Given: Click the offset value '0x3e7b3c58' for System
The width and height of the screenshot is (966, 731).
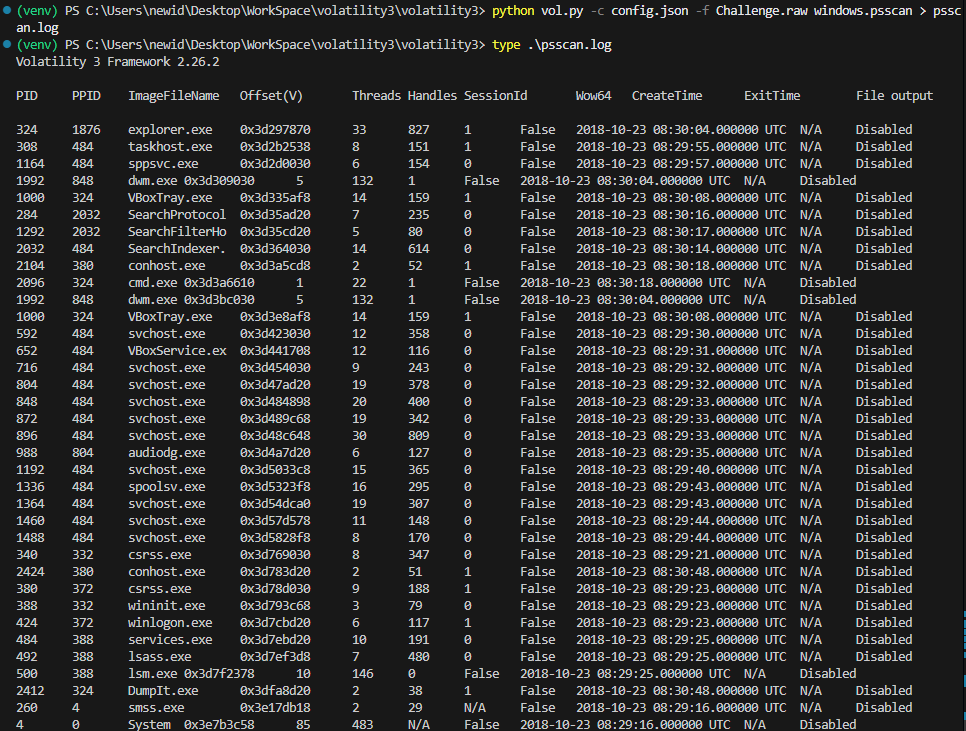Looking at the screenshot, I should click(219, 725).
